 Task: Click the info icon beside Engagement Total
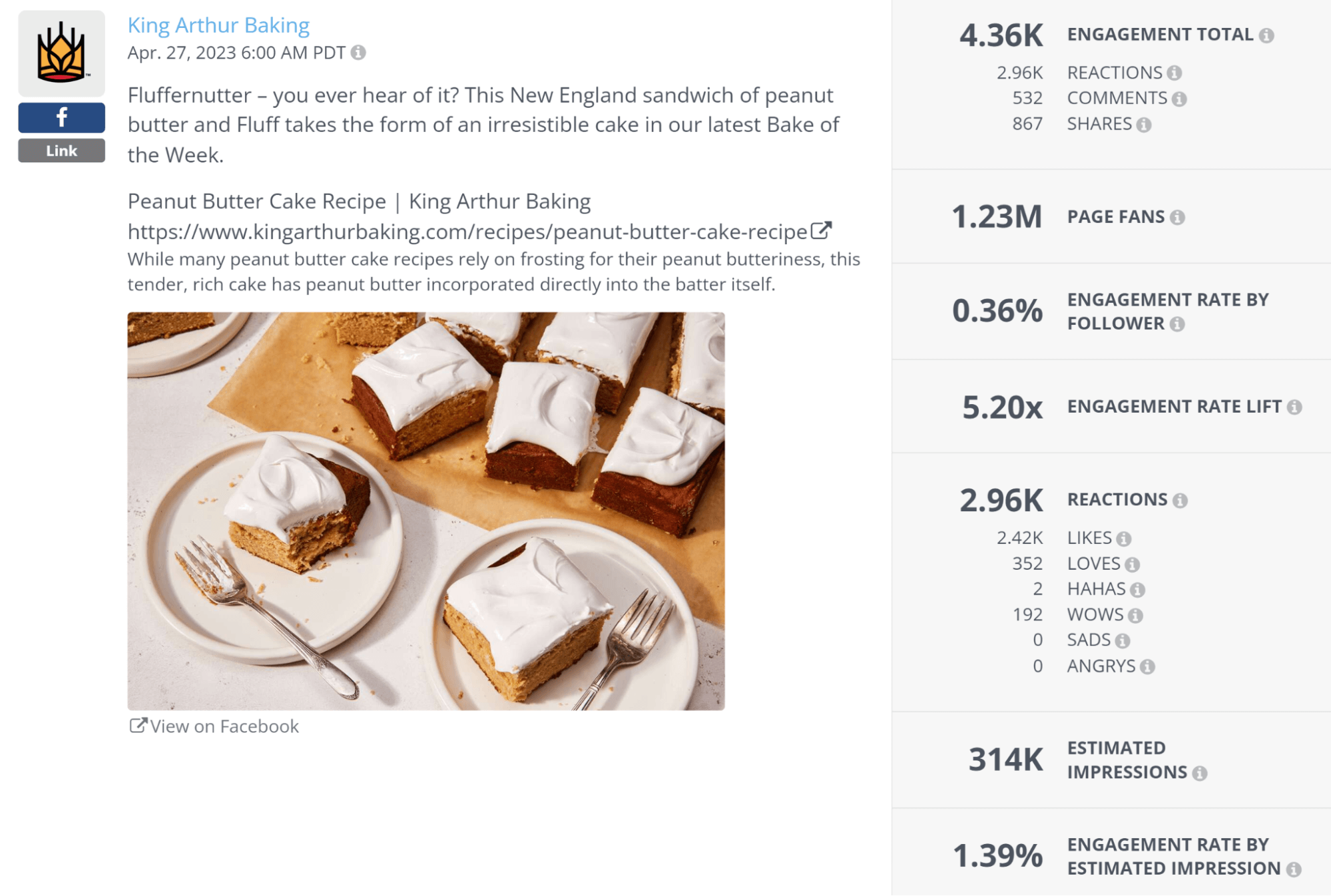click(x=1269, y=35)
